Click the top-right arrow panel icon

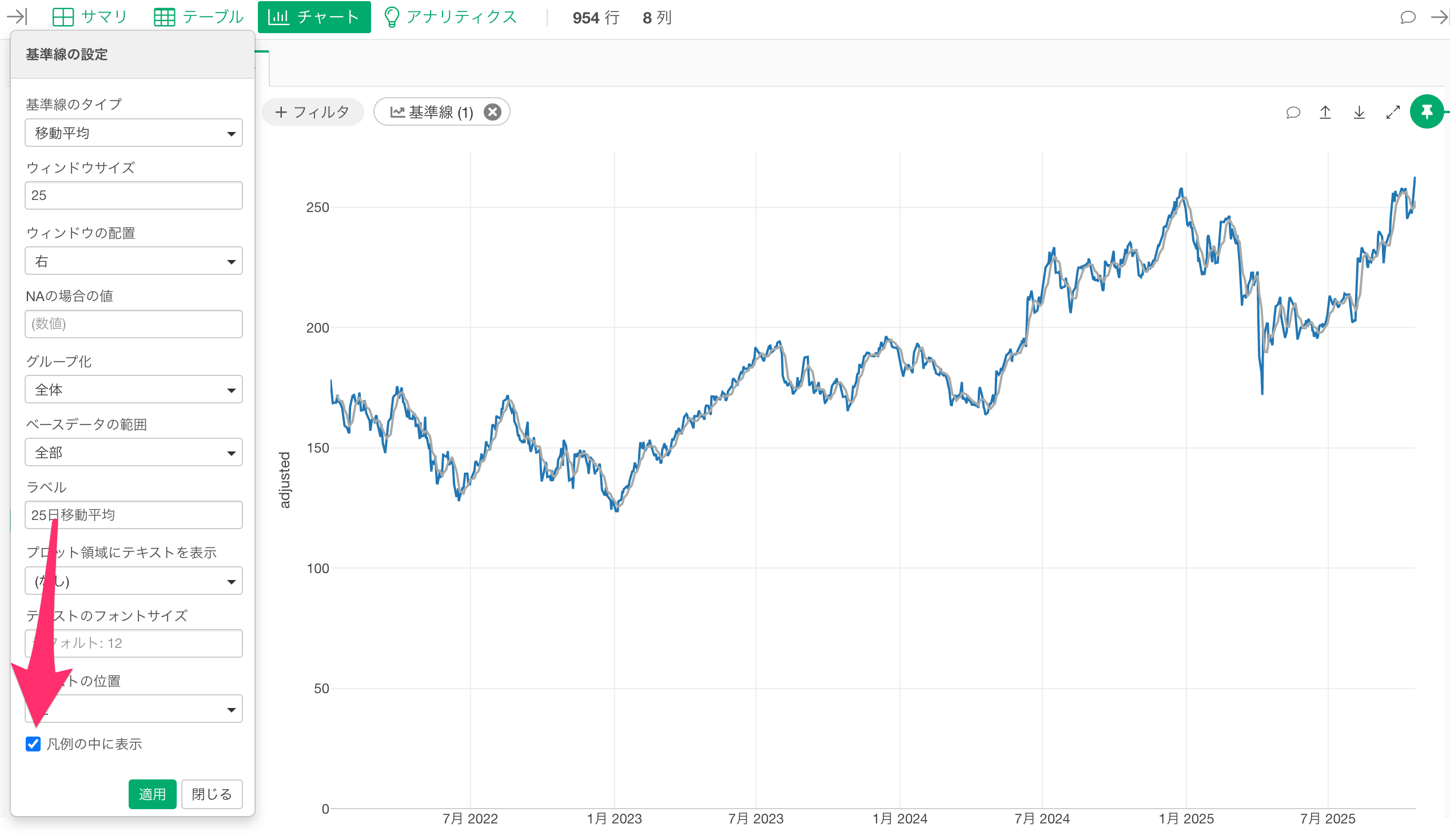pos(1438,17)
